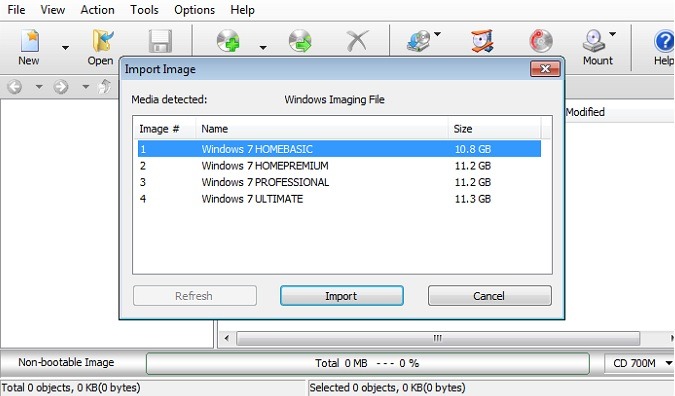This screenshot has width=675, height=396.
Task: Click the Modified column header in main window
Action: click(x=585, y=112)
